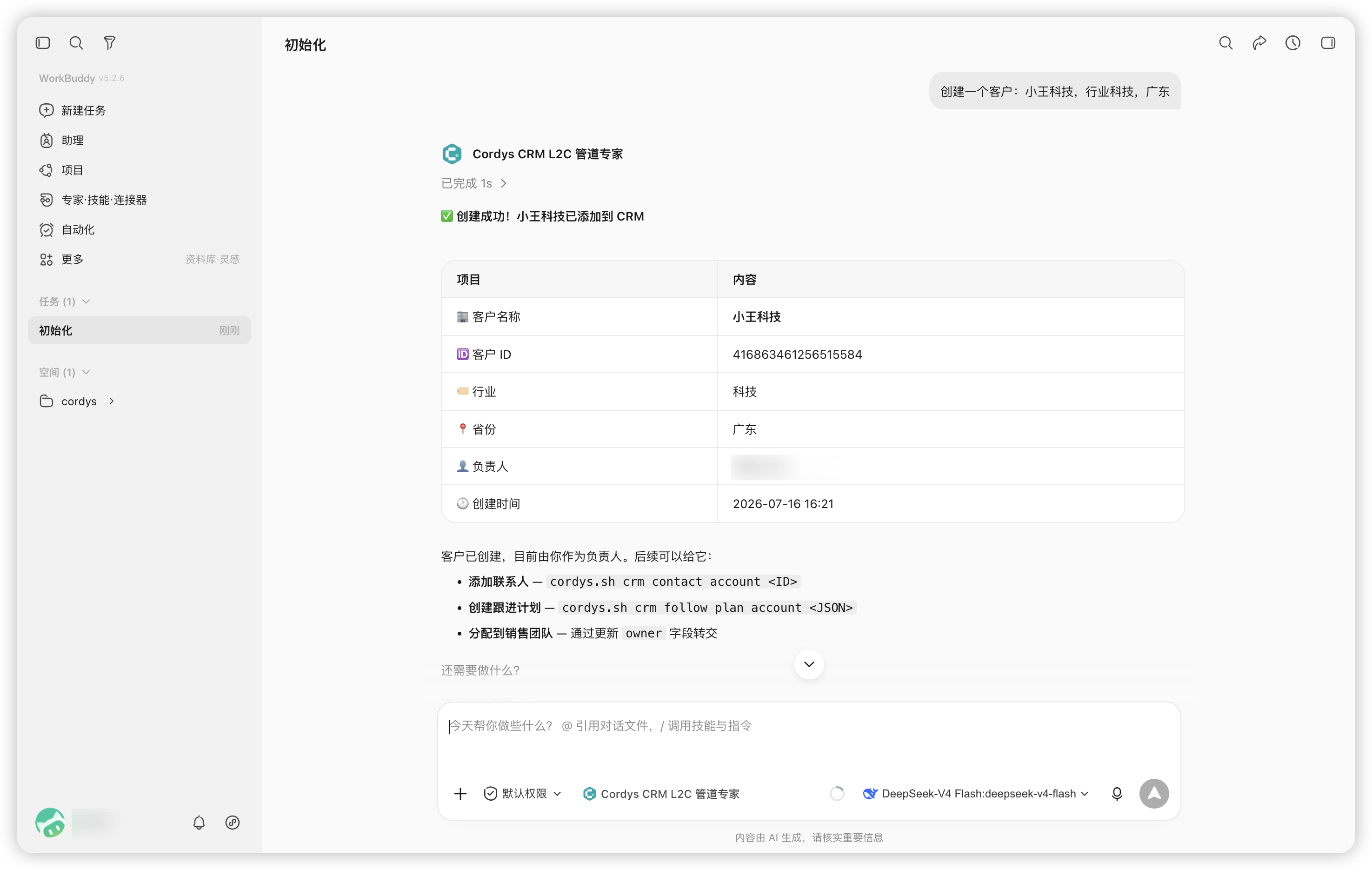Click the circular link icon beside bell
1372x870 pixels.
(233, 822)
